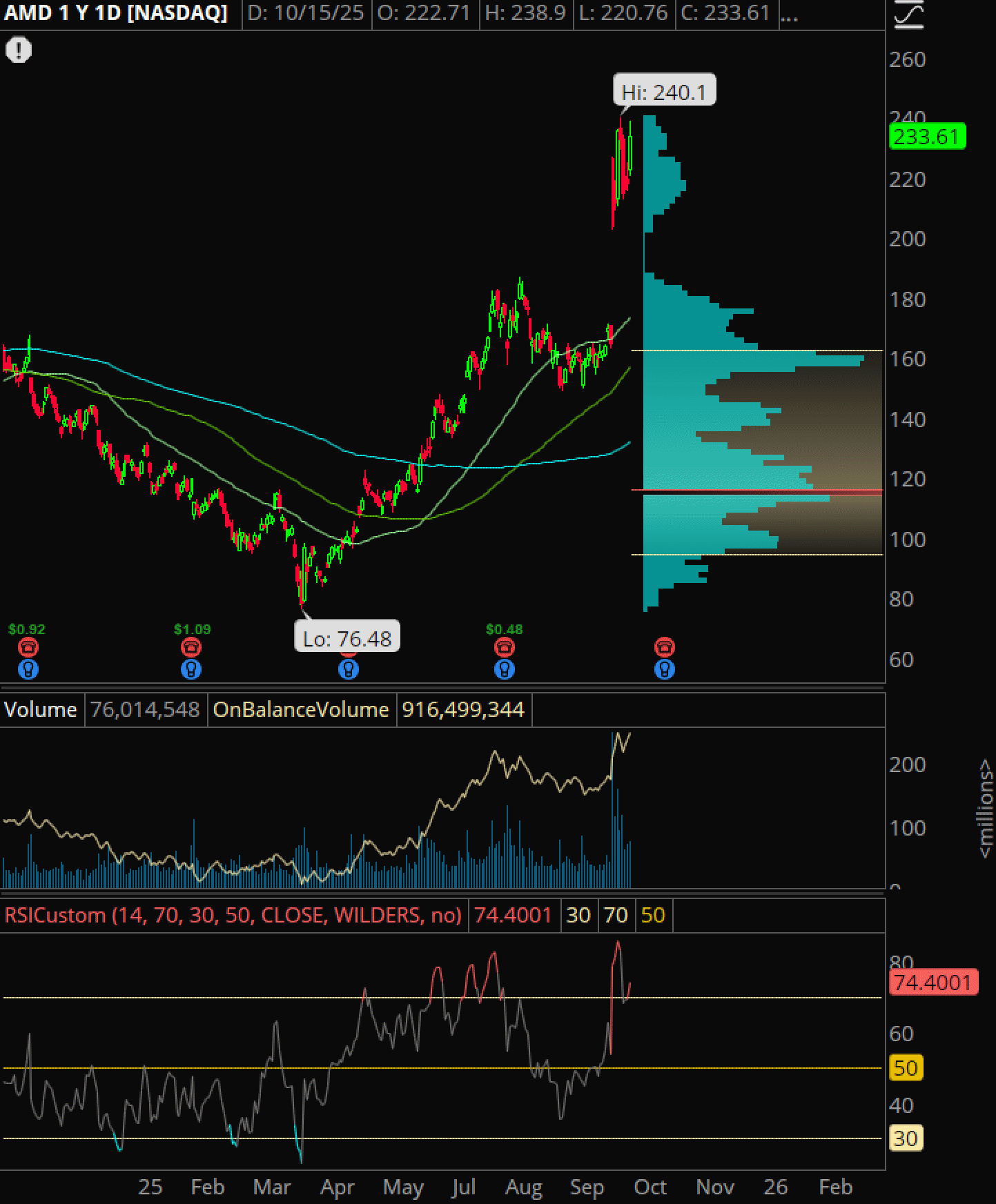996x1204 pixels.
Task: Click the O: 222.71 open value
Action: (x=423, y=13)
